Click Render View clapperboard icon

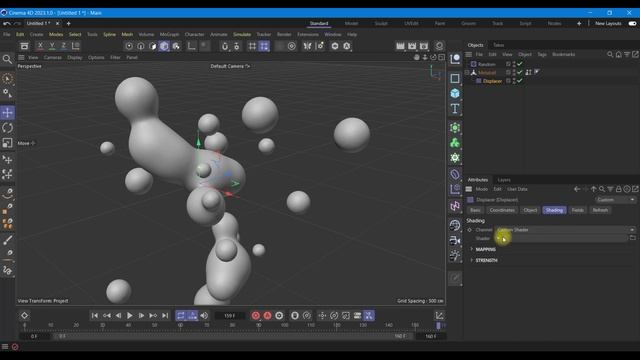[400, 46]
